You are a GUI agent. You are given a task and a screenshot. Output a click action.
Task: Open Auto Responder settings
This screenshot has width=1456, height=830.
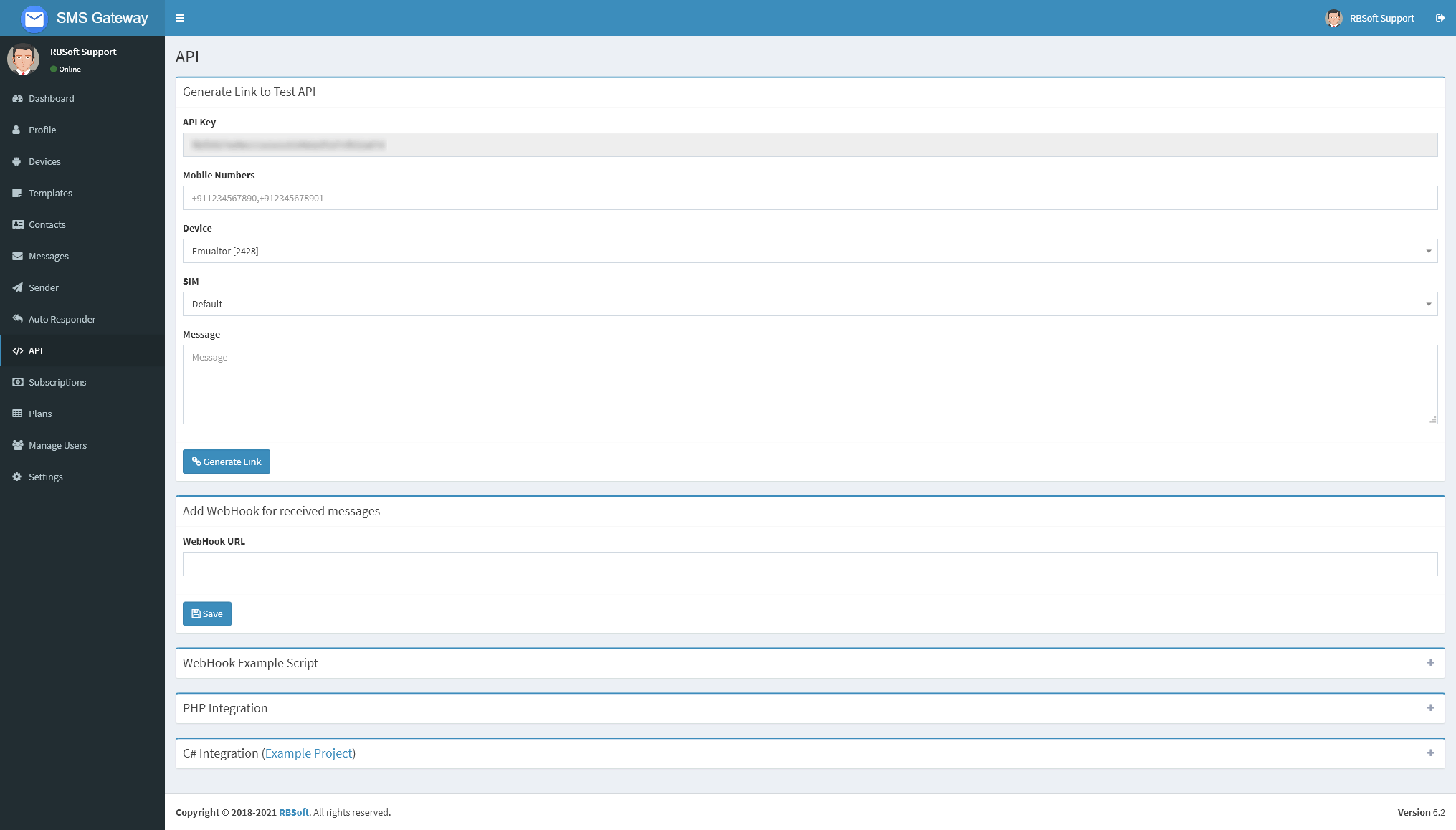tap(62, 318)
